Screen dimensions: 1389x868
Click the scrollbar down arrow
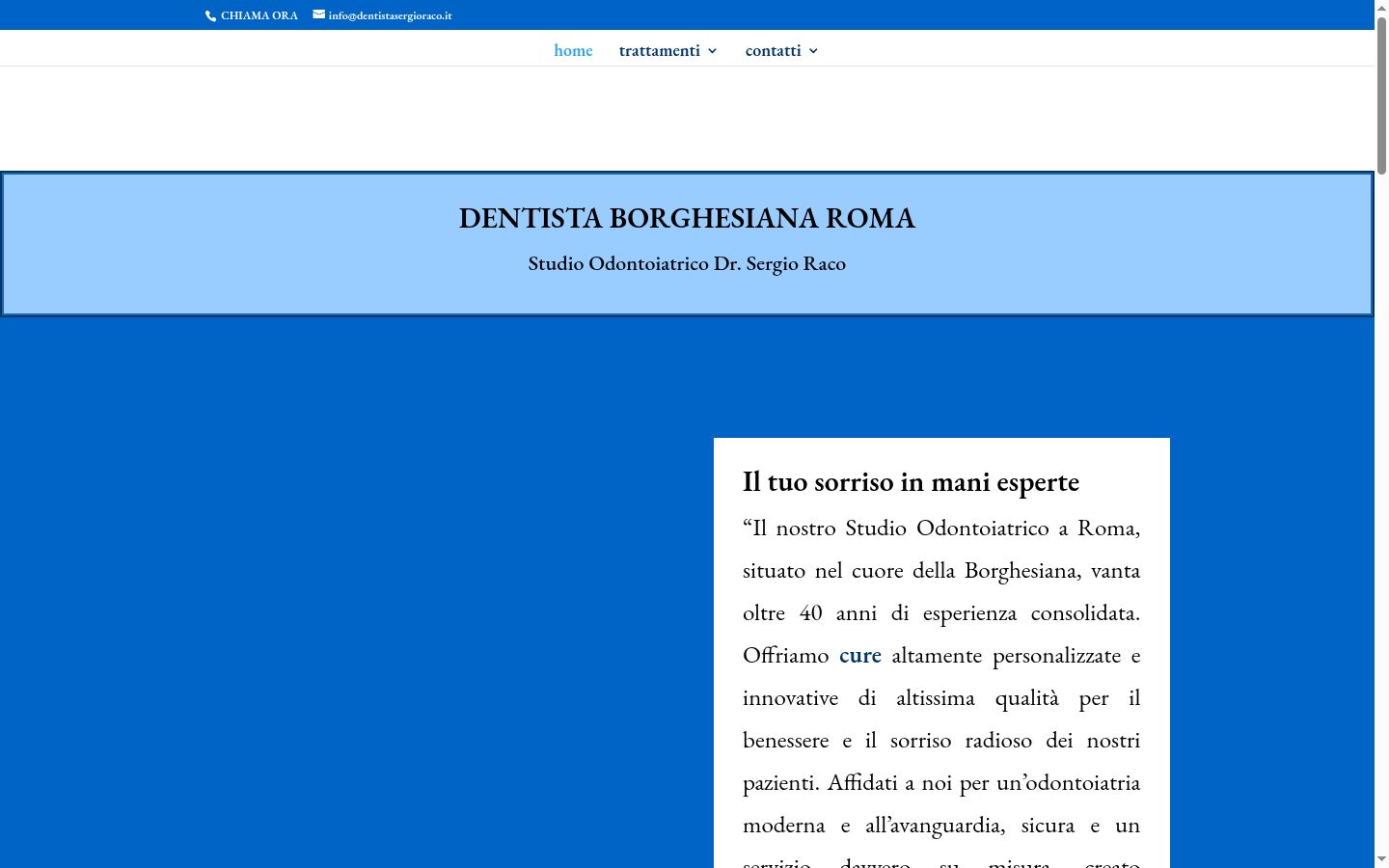[1381, 859]
